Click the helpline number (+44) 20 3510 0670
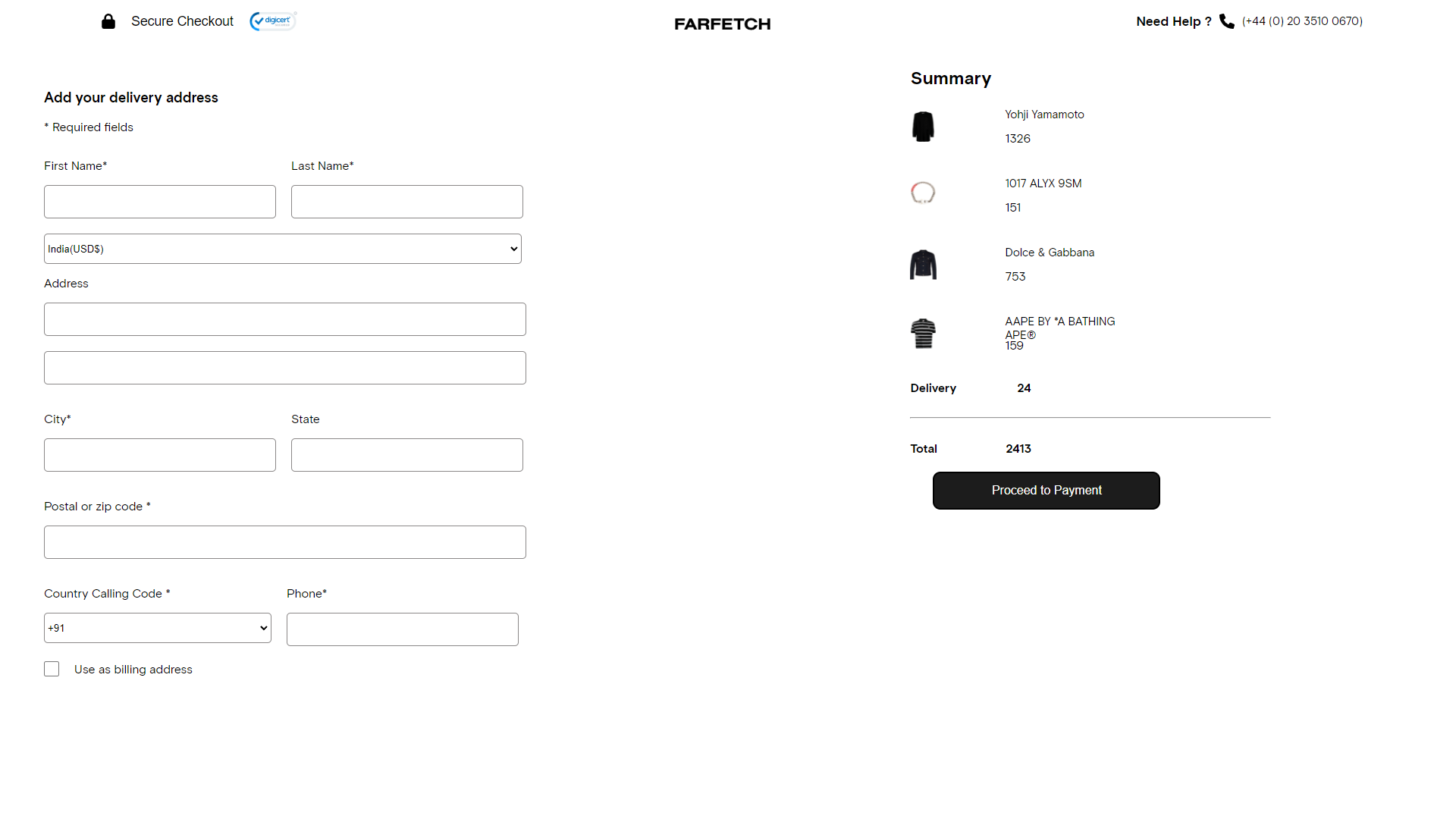 (1301, 21)
